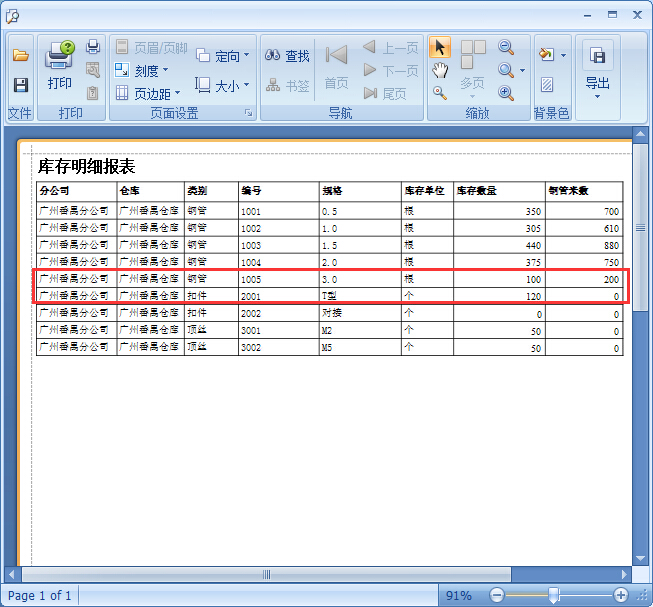Click the zoom in magnifier icon
Image resolution: width=653 pixels, height=607 pixels.
pyautogui.click(x=506, y=93)
